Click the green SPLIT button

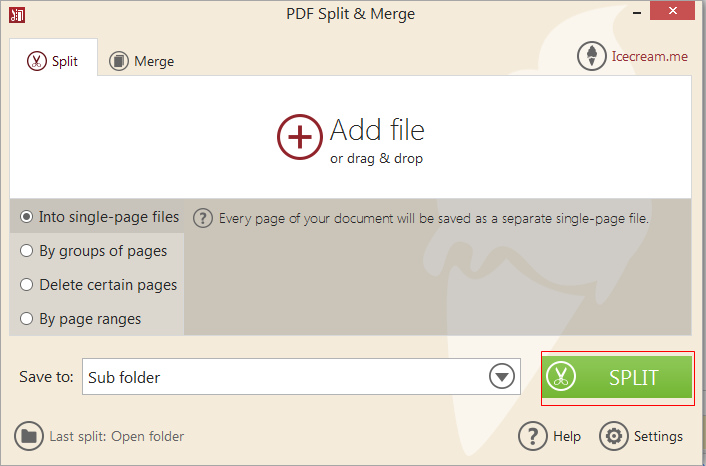[617, 377]
